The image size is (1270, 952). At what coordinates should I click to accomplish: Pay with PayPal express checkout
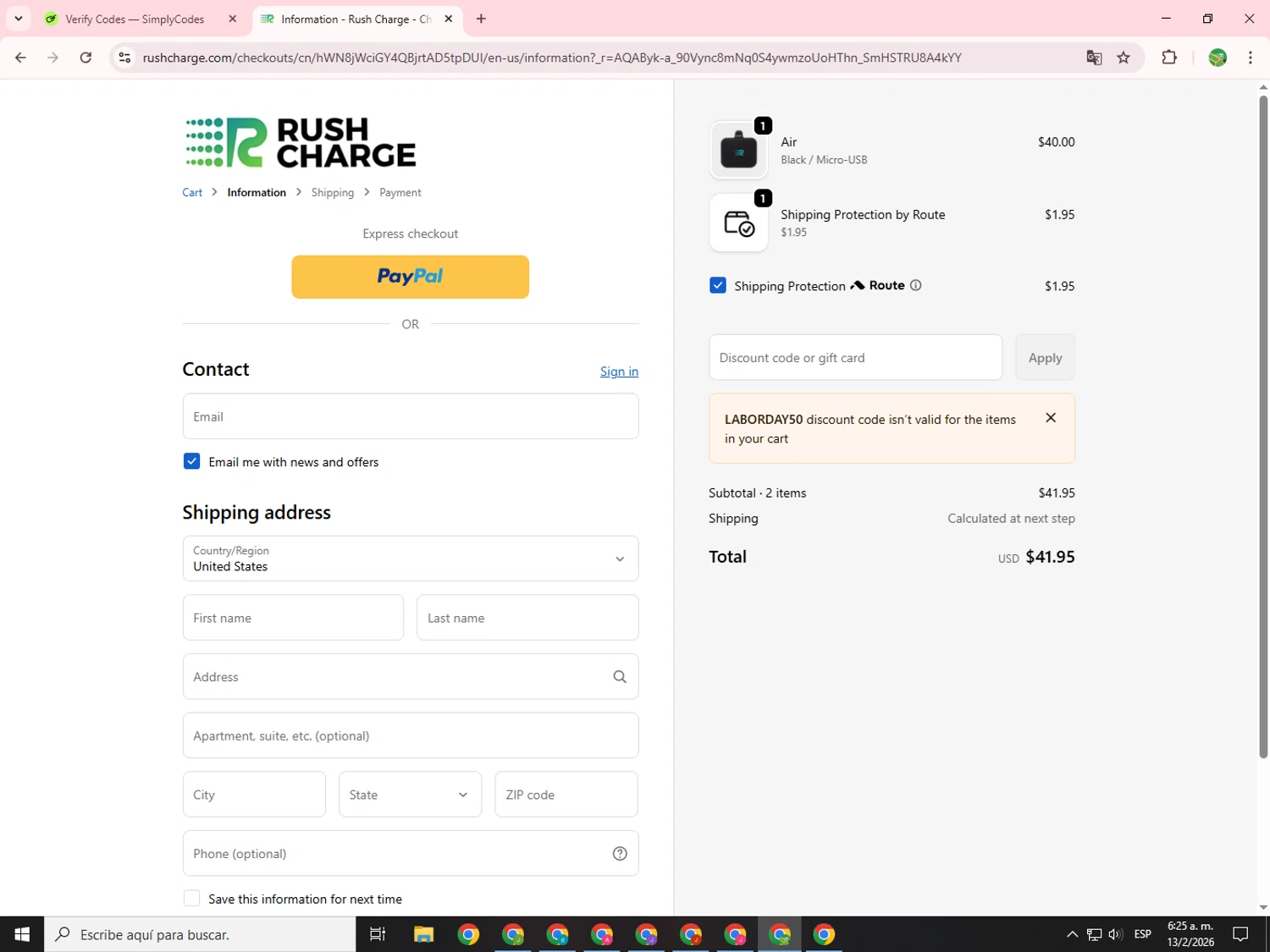[x=411, y=277]
